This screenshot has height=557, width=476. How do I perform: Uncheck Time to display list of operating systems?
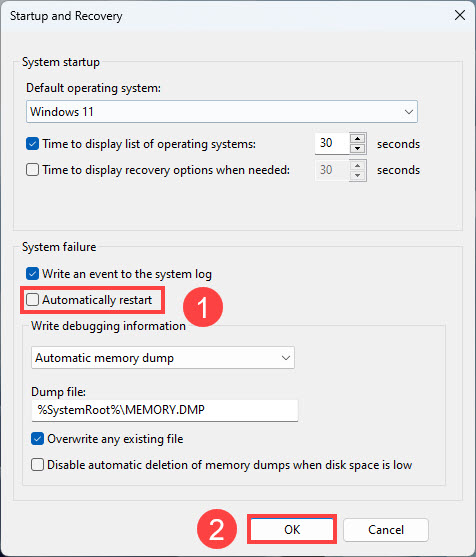(32, 144)
